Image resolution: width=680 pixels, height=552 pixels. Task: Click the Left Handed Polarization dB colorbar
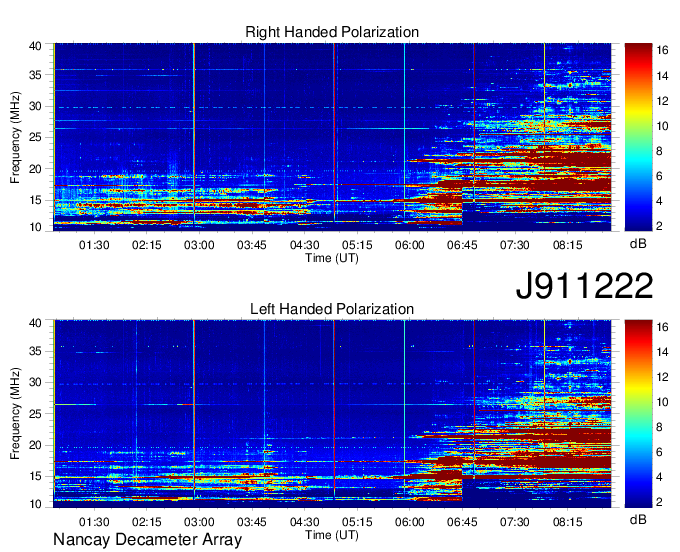click(638, 414)
